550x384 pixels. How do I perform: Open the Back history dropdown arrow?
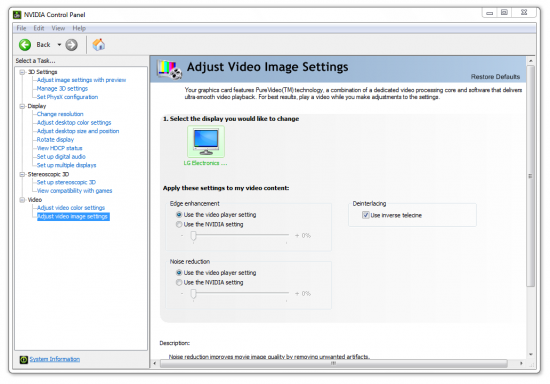[59, 45]
